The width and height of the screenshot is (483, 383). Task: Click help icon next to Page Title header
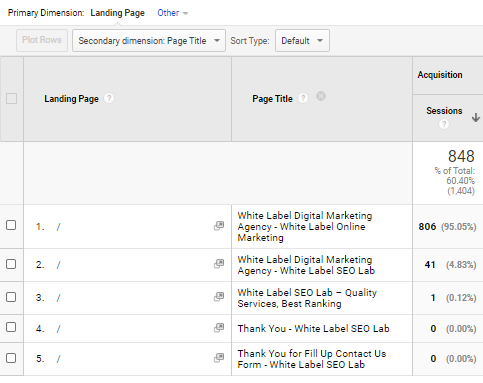(x=303, y=98)
